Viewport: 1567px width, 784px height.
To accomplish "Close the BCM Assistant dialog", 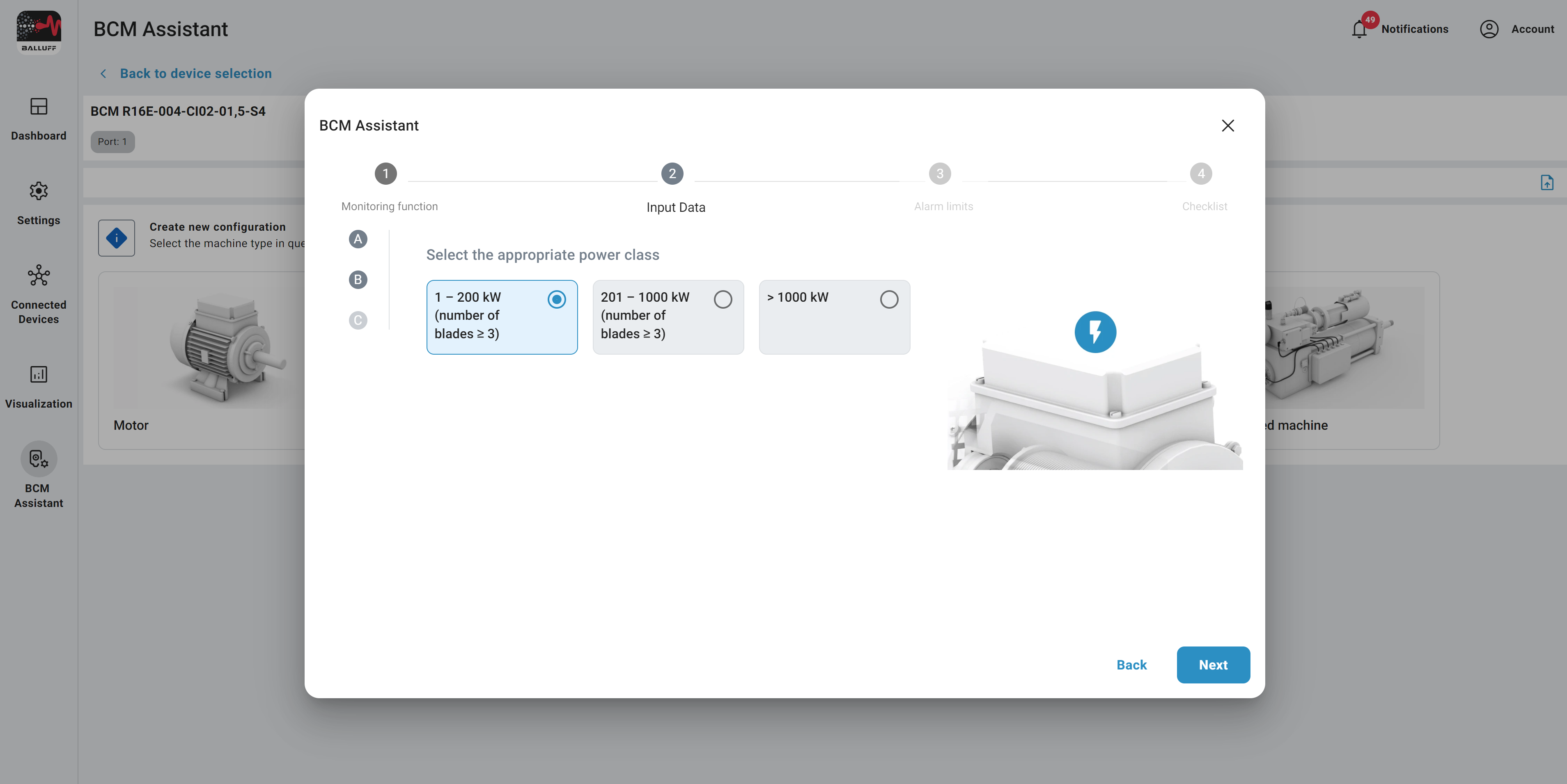I will (x=1227, y=126).
